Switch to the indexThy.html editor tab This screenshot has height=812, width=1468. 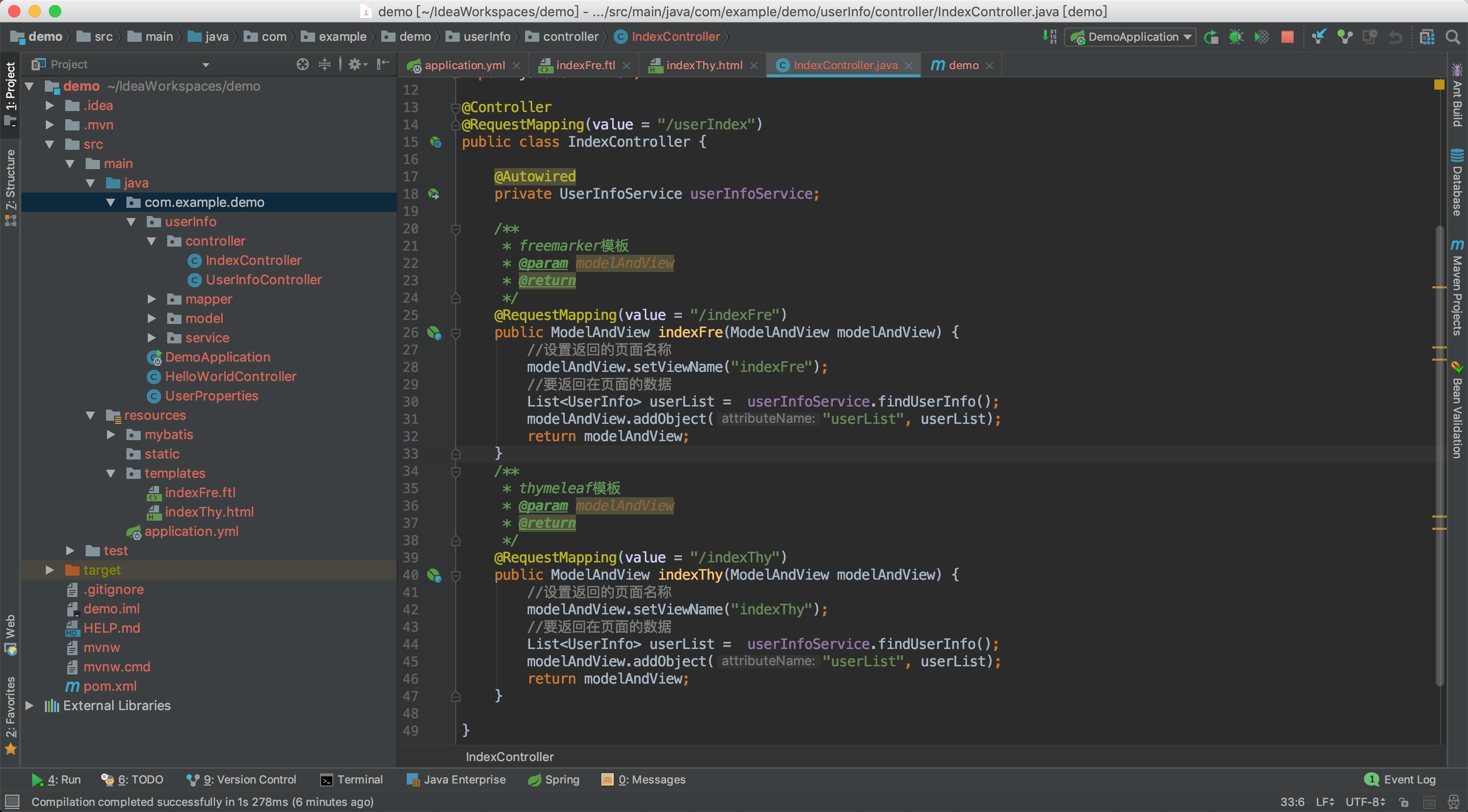[x=704, y=66]
